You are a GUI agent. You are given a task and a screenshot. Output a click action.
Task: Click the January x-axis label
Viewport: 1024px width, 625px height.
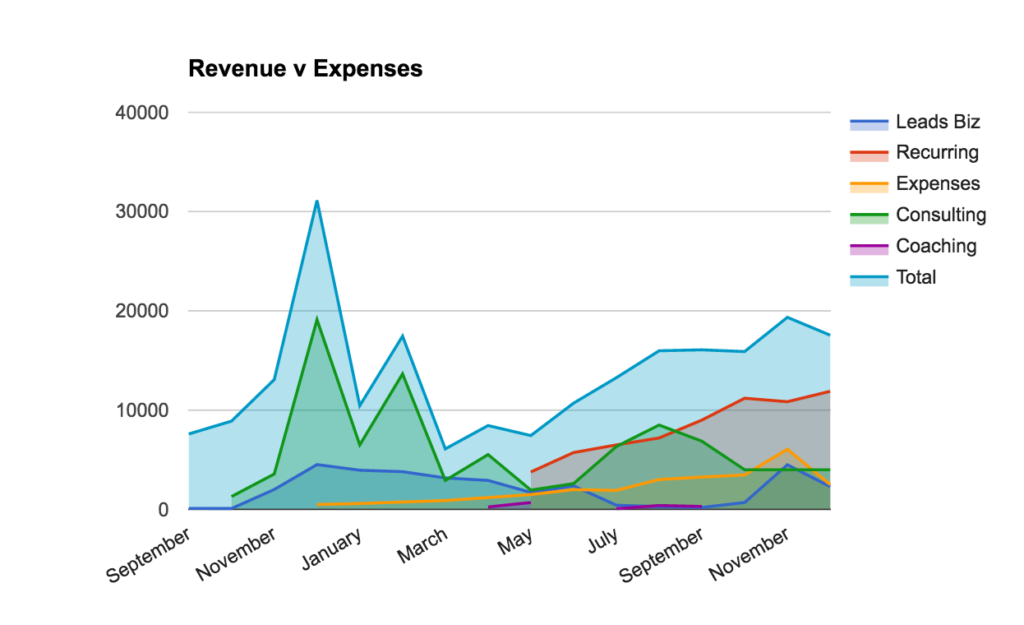(332, 549)
